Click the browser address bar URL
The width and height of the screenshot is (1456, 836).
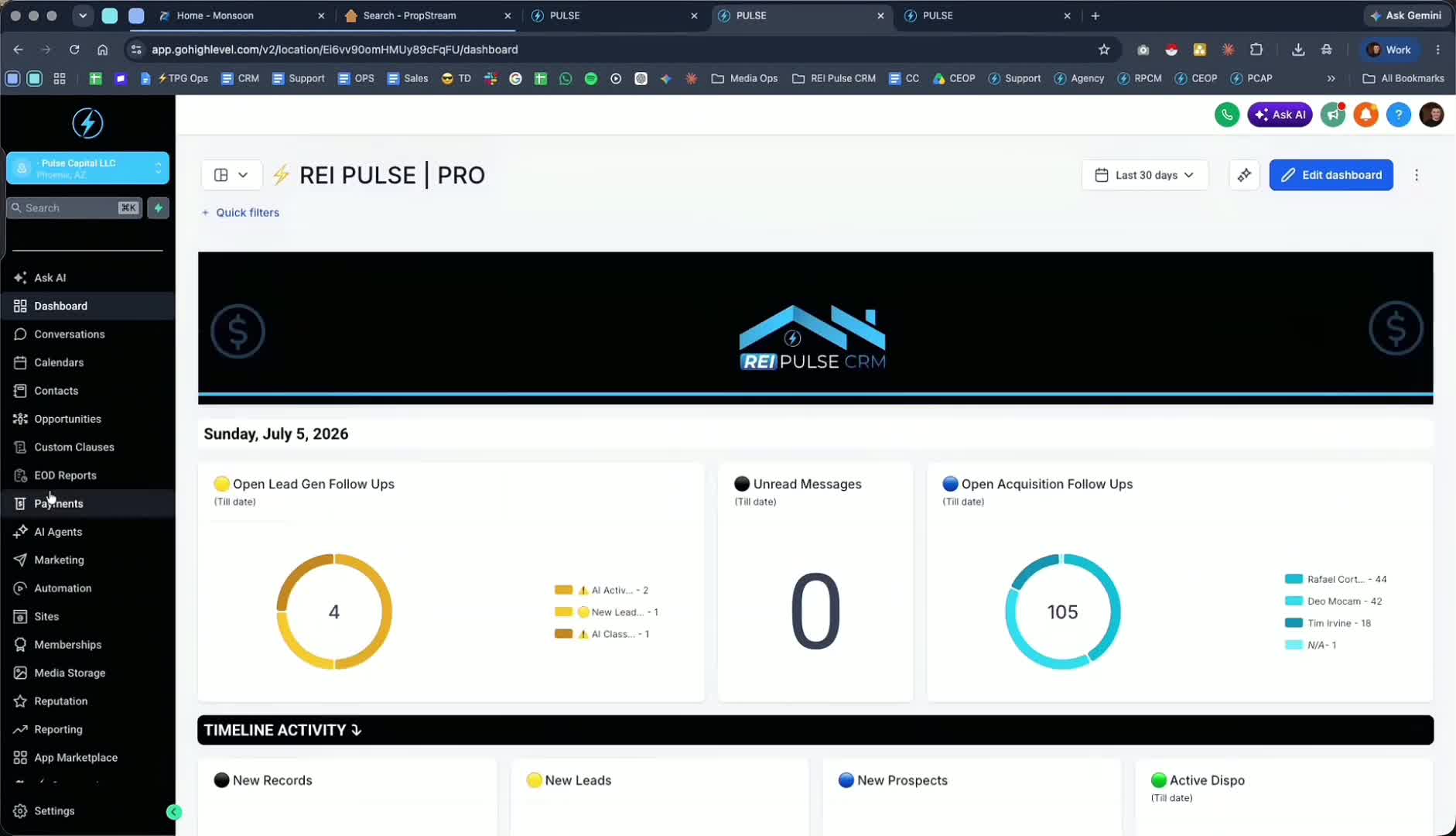[x=334, y=50]
